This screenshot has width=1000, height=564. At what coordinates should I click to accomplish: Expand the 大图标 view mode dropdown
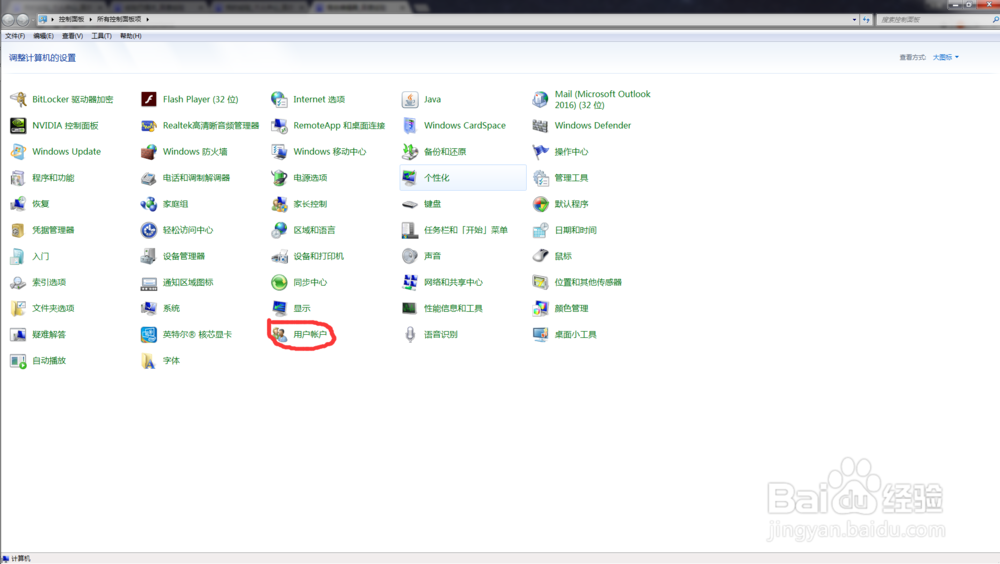click(946, 57)
